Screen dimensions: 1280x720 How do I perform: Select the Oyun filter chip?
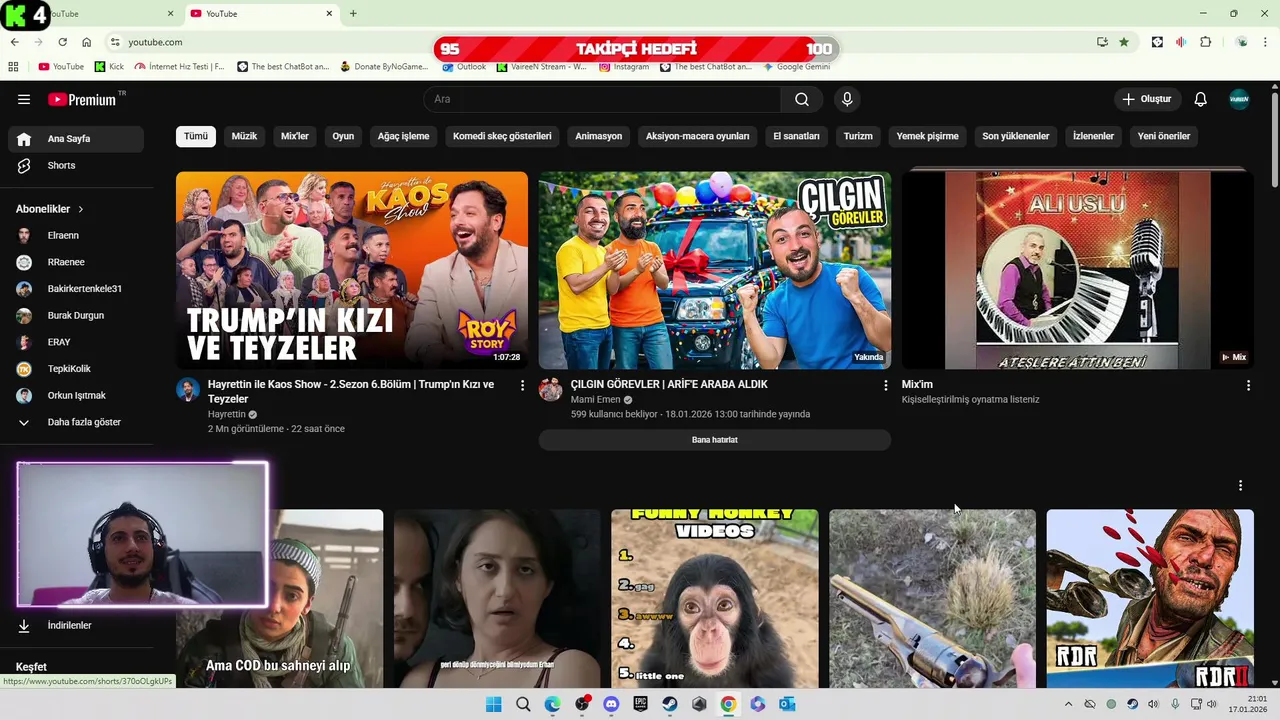pyautogui.click(x=343, y=136)
